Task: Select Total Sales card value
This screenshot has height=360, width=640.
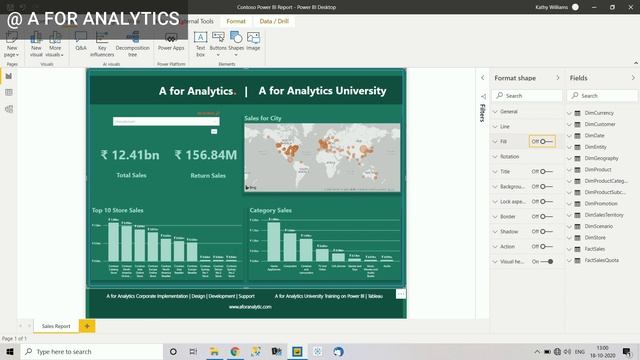Action: pyautogui.click(x=130, y=155)
